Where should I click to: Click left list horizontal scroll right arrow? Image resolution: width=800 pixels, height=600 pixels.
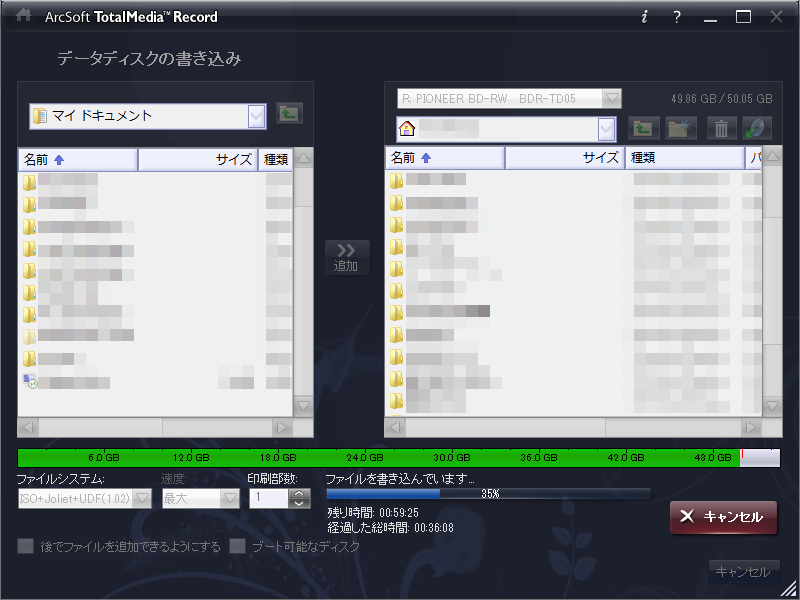tap(282, 428)
